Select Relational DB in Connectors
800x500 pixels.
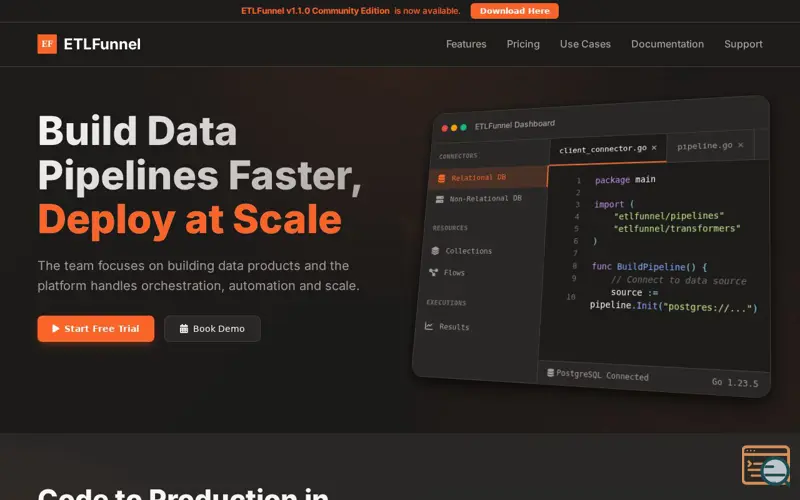[x=488, y=178]
